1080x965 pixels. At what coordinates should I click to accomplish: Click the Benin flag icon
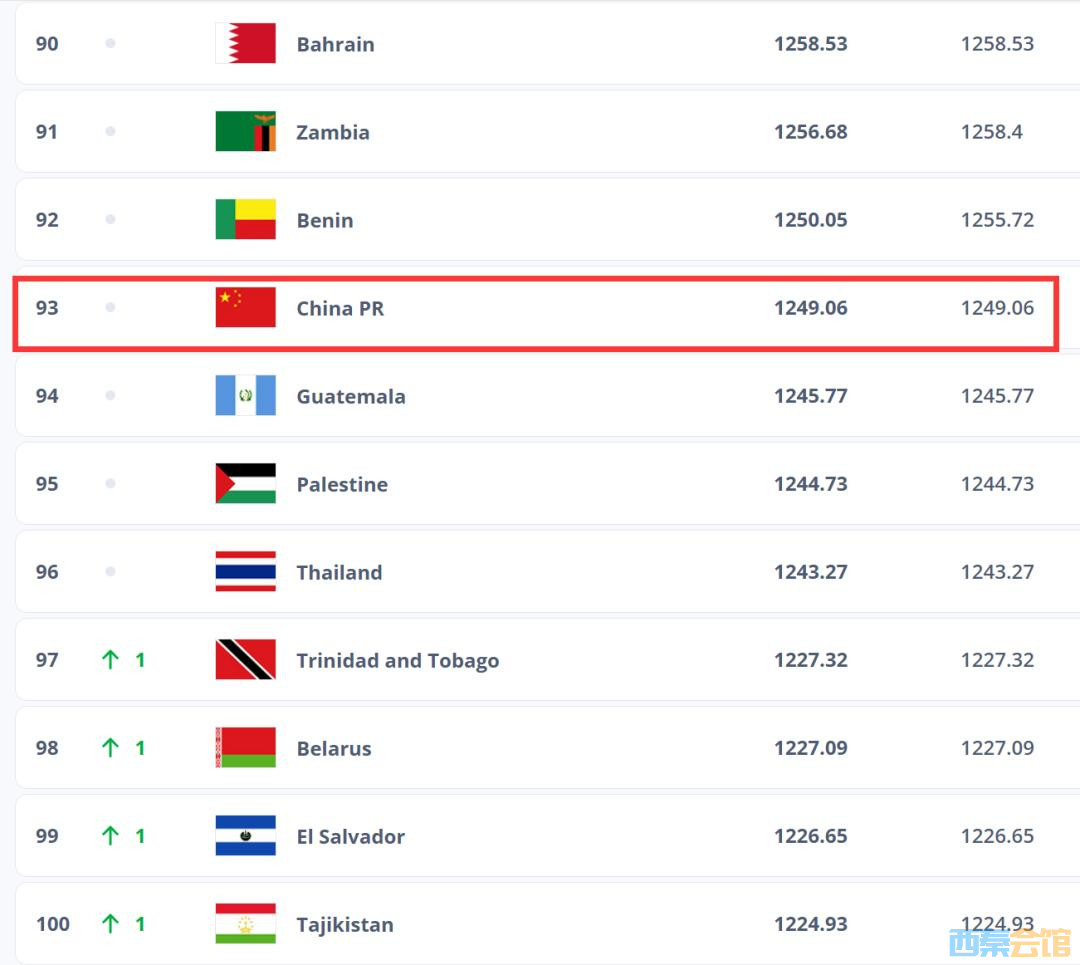pyautogui.click(x=245, y=220)
